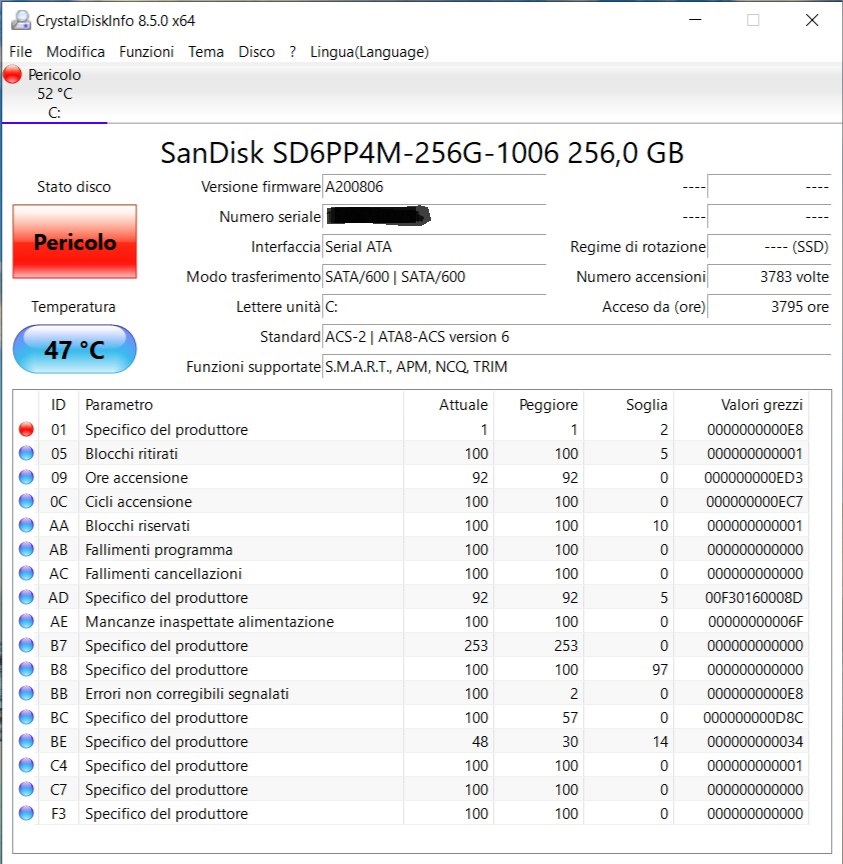Click raw value 00000000006F
The height and width of the screenshot is (864, 843).
point(755,622)
